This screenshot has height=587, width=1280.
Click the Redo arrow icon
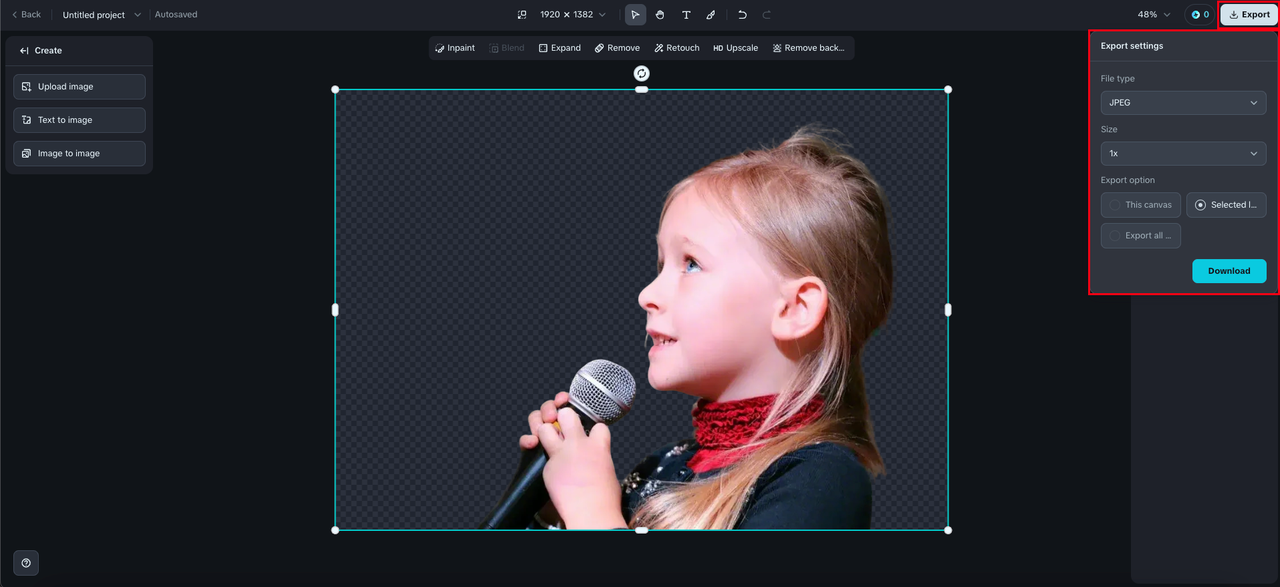coord(767,15)
